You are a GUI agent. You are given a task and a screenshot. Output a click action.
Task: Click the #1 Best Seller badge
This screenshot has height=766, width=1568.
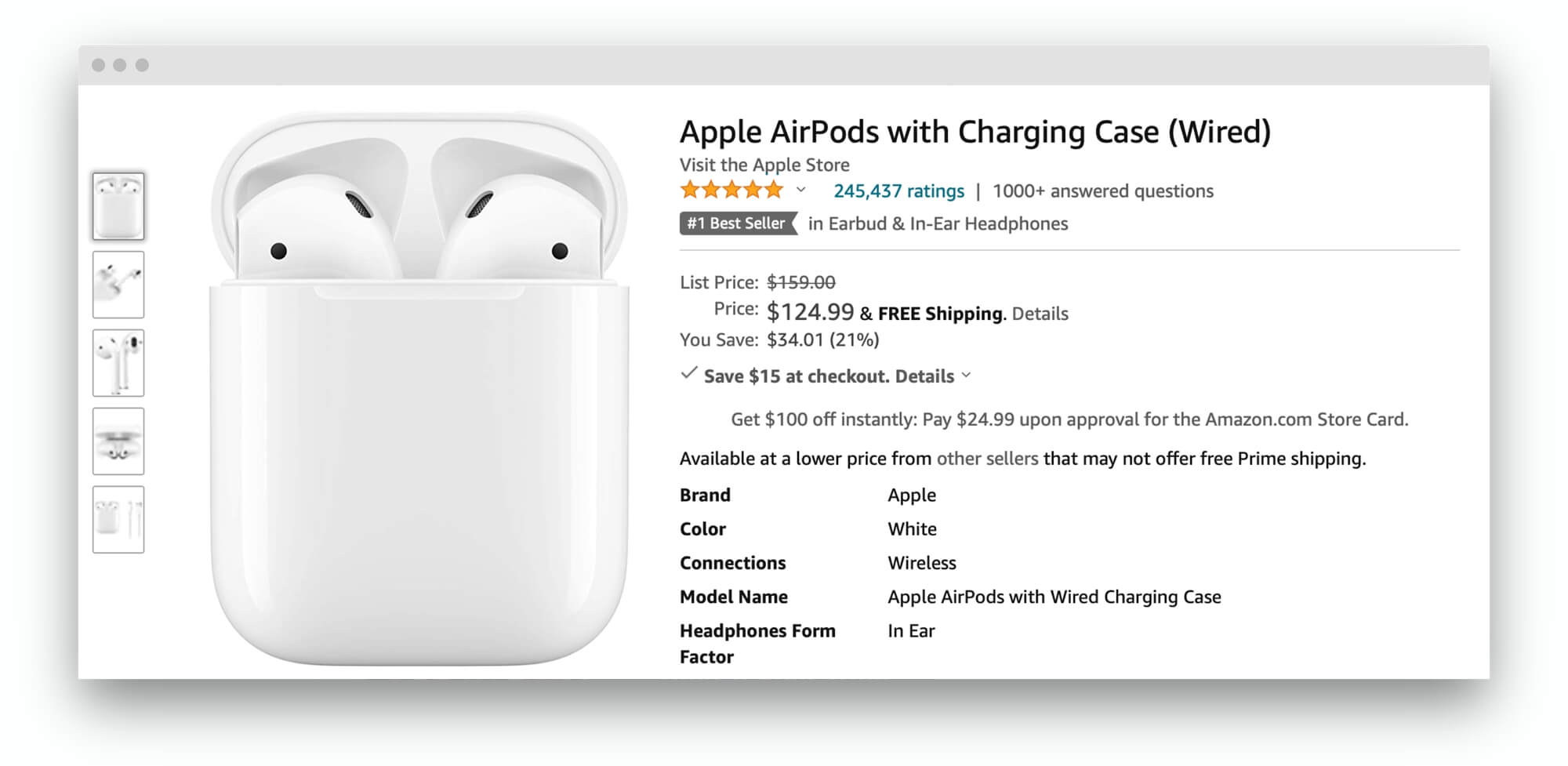[x=738, y=223]
